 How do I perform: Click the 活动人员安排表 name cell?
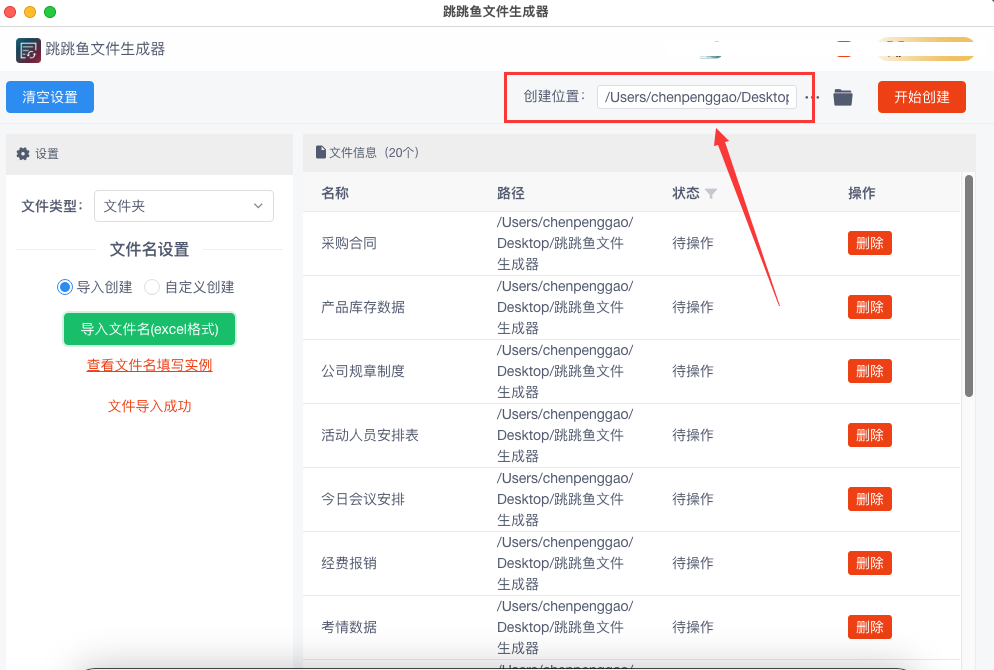coord(370,435)
